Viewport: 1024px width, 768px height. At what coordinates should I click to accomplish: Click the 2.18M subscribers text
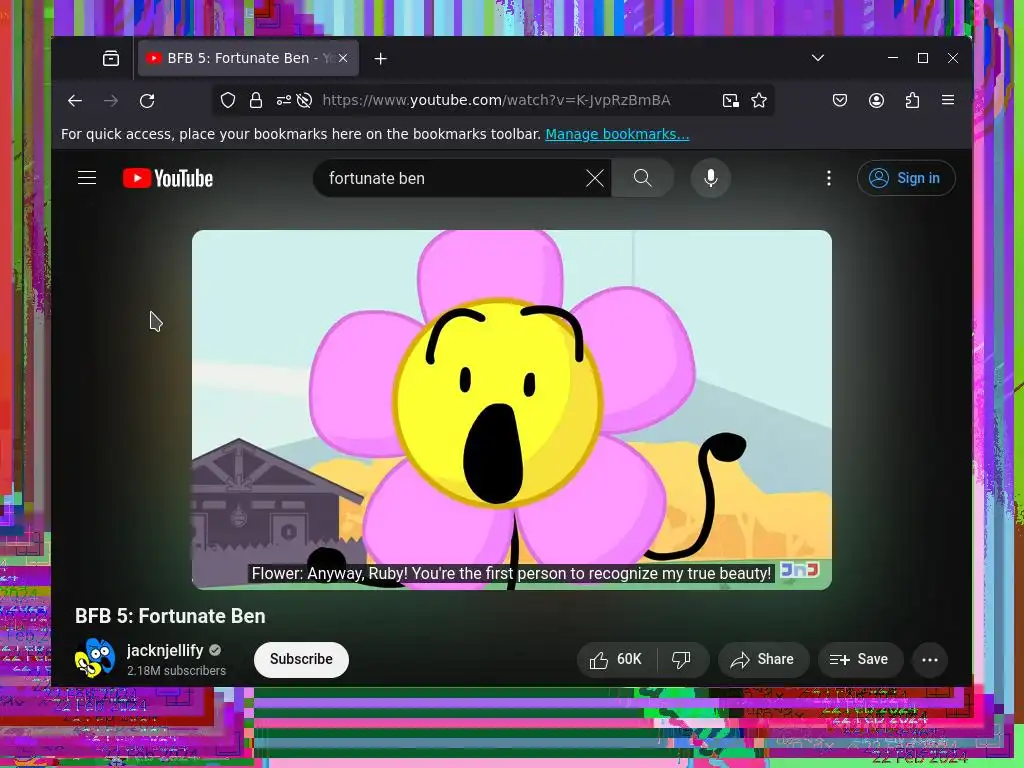(x=176, y=671)
